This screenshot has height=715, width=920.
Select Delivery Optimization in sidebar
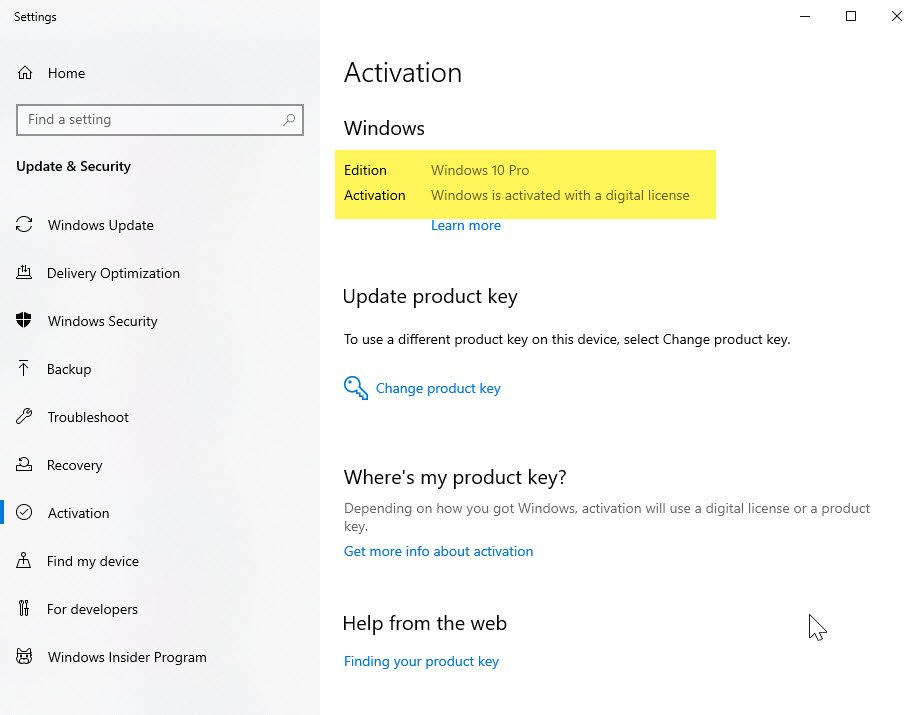113,273
